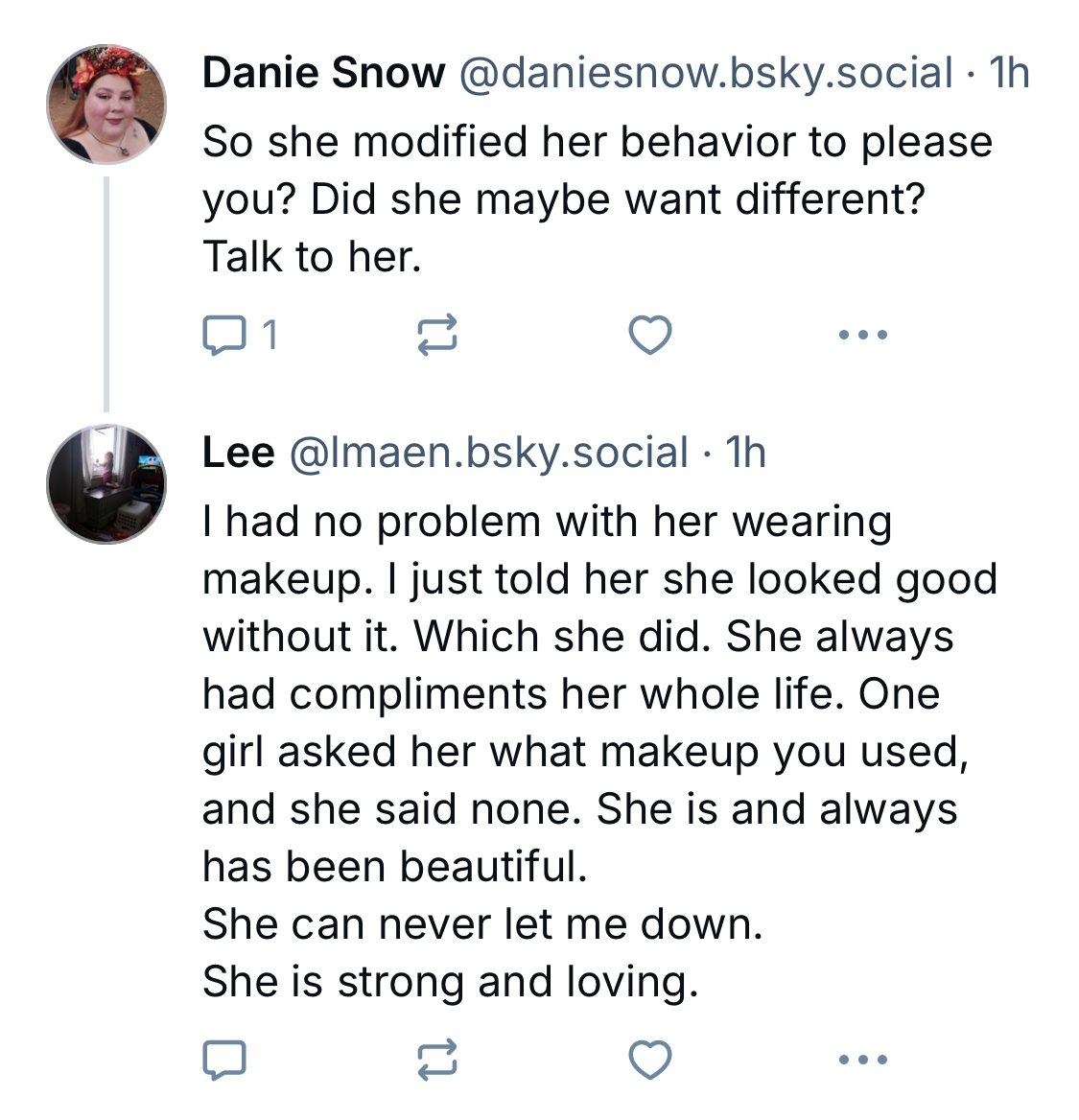Click the thread line connecting the posts
Image resolution: width=1079 pixels, height=1120 pixels.
(x=106, y=294)
